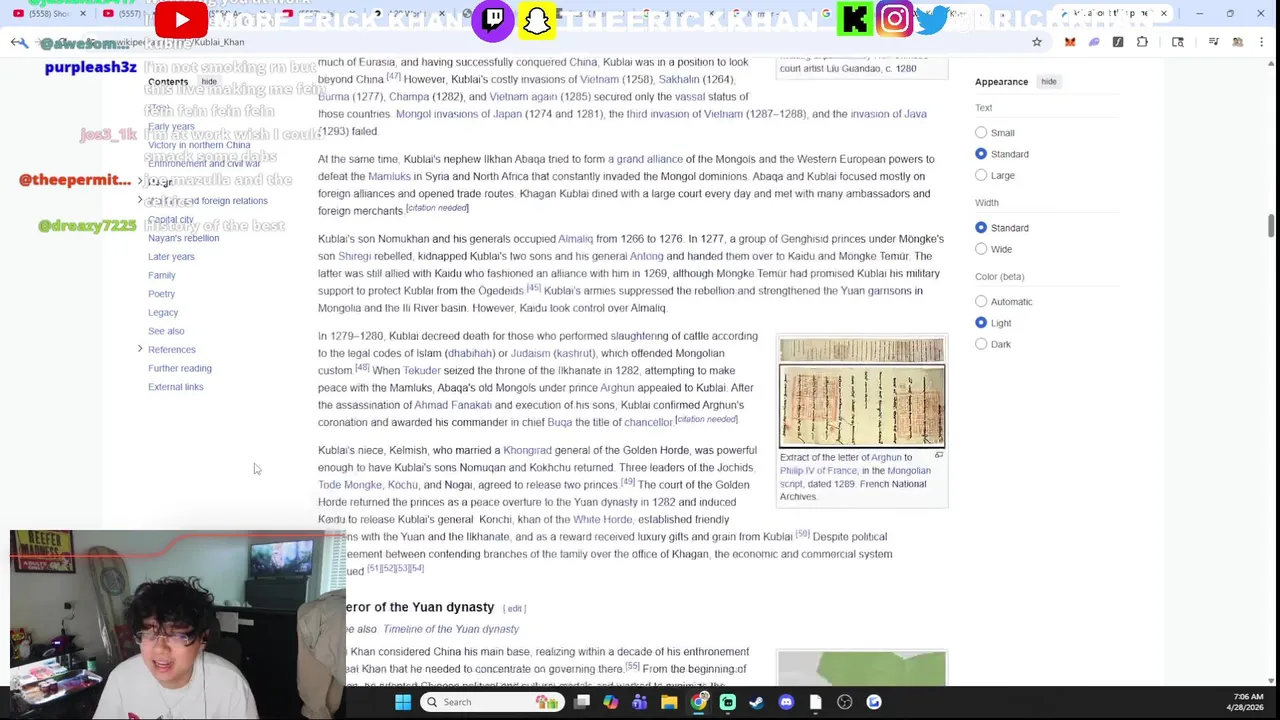Select Standard text size
This screenshot has height=720, width=1280.
point(981,154)
